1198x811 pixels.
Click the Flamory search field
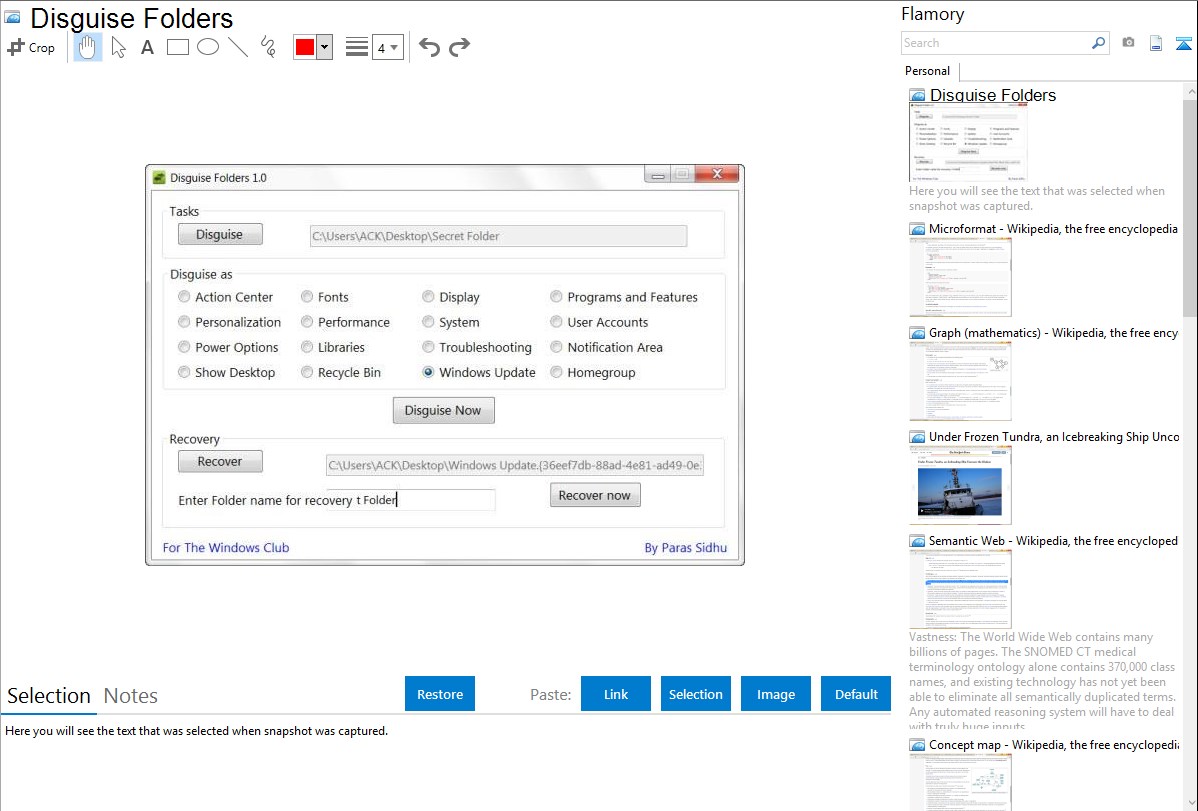(995, 43)
